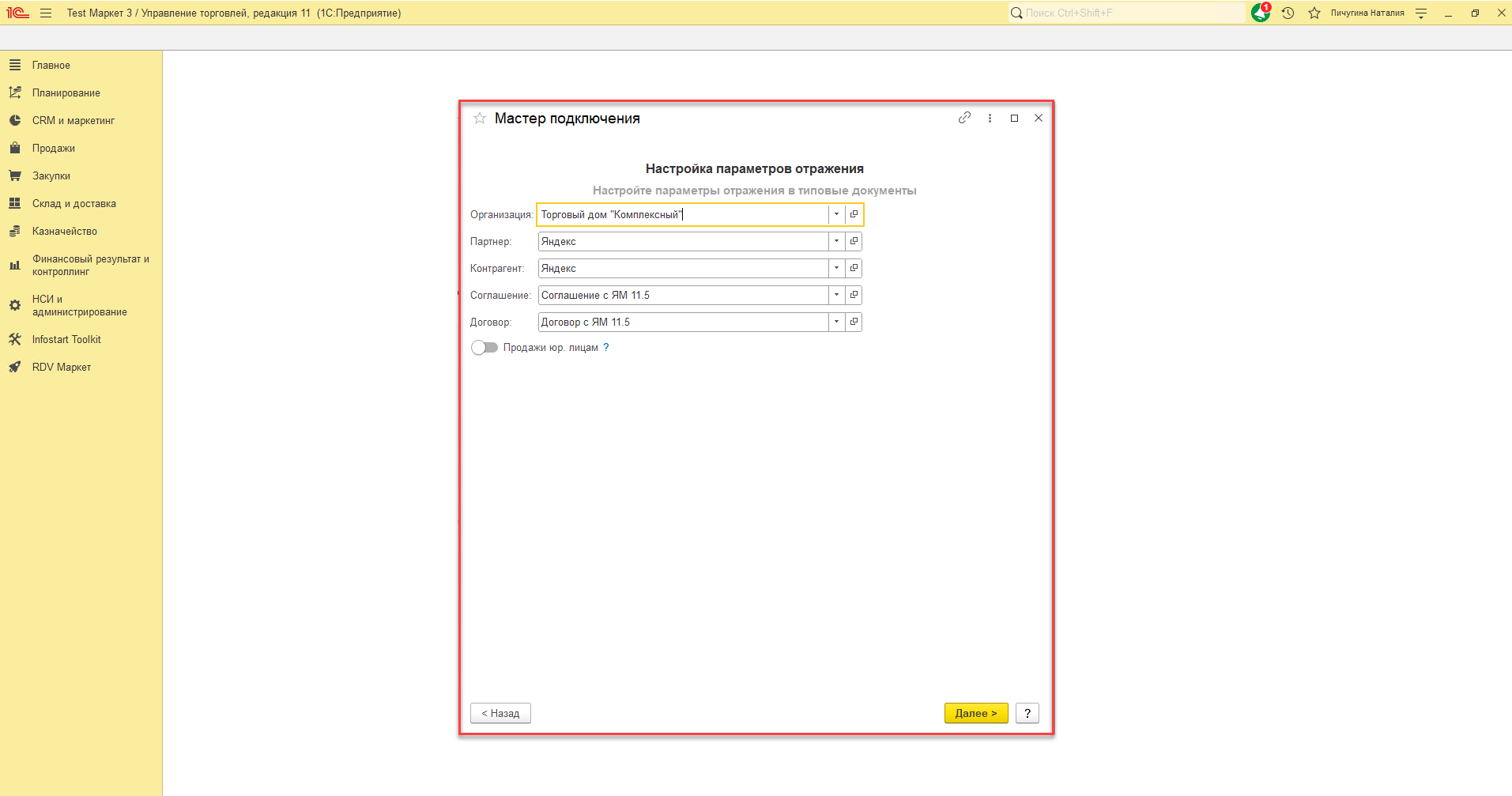Image resolution: width=1512 pixels, height=796 pixels.
Task: Click the RDV Маркет rocket icon
Action: pyautogui.click(x=15, y=367)
